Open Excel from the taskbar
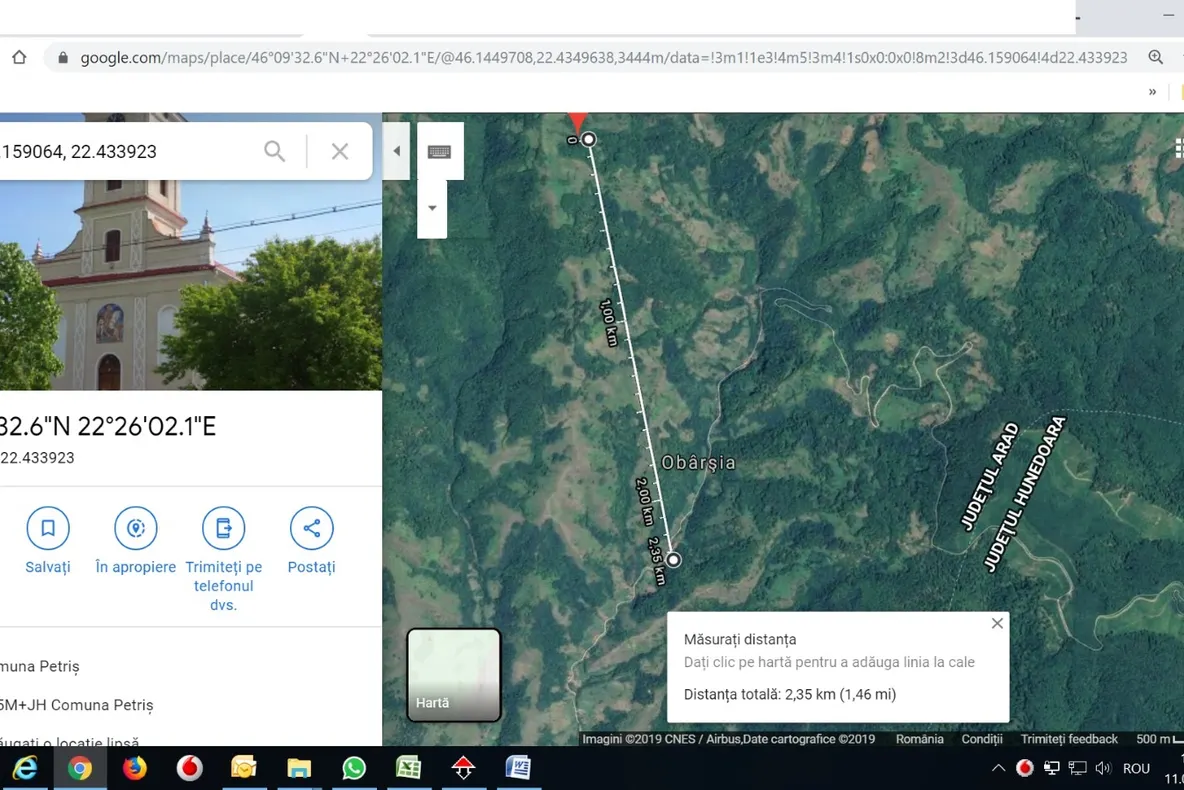1184x790 pixels. (409, 768)
